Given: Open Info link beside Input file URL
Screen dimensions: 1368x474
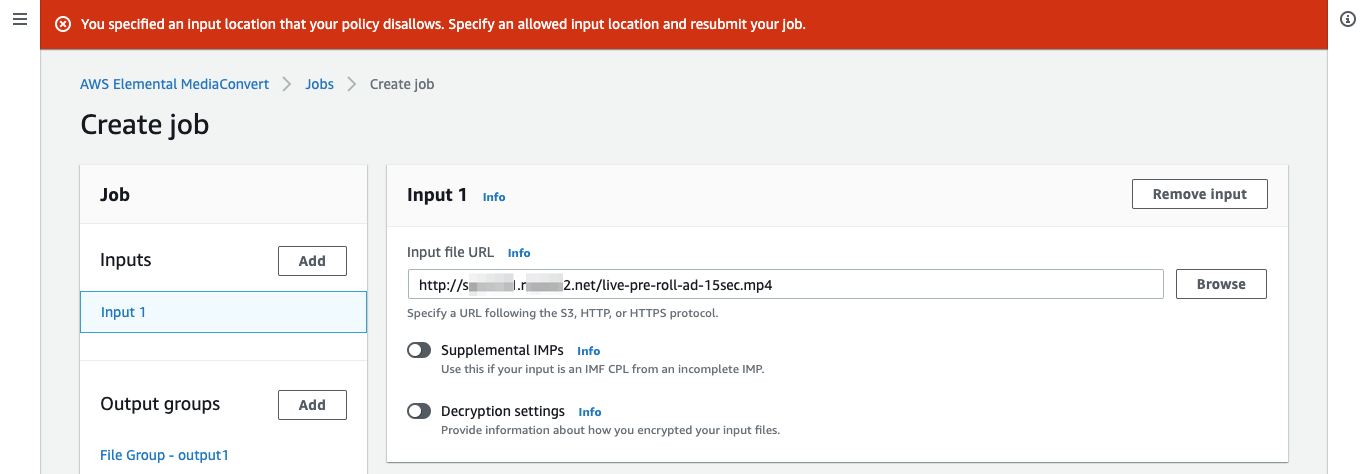Looking at the screenshot, I should click(519, 253).
